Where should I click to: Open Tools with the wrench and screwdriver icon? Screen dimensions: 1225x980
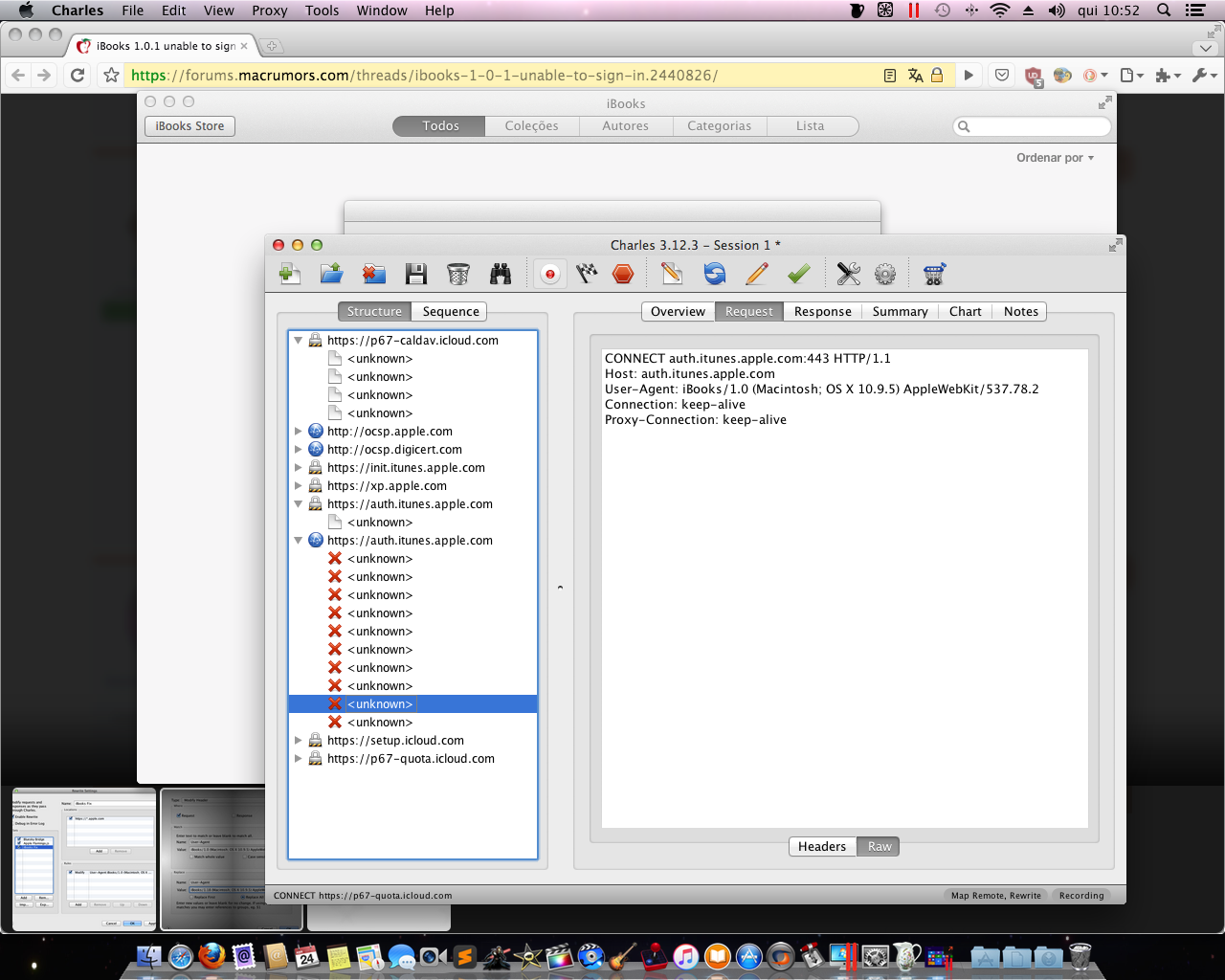(849, 274)
